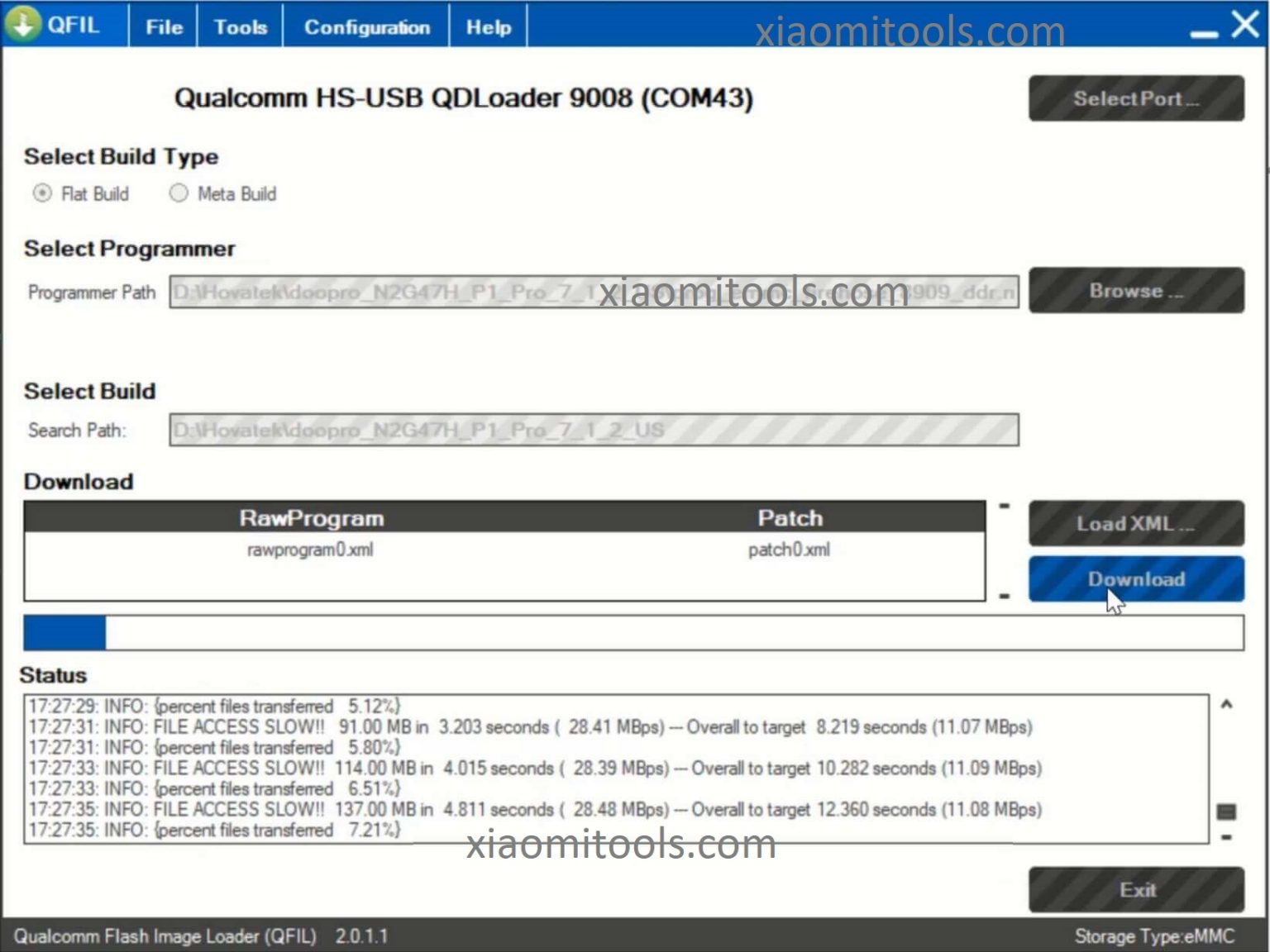This screenshot has height=952, width=1270.
Task: Open the Tools menu
Action: (x=241, y=27)
